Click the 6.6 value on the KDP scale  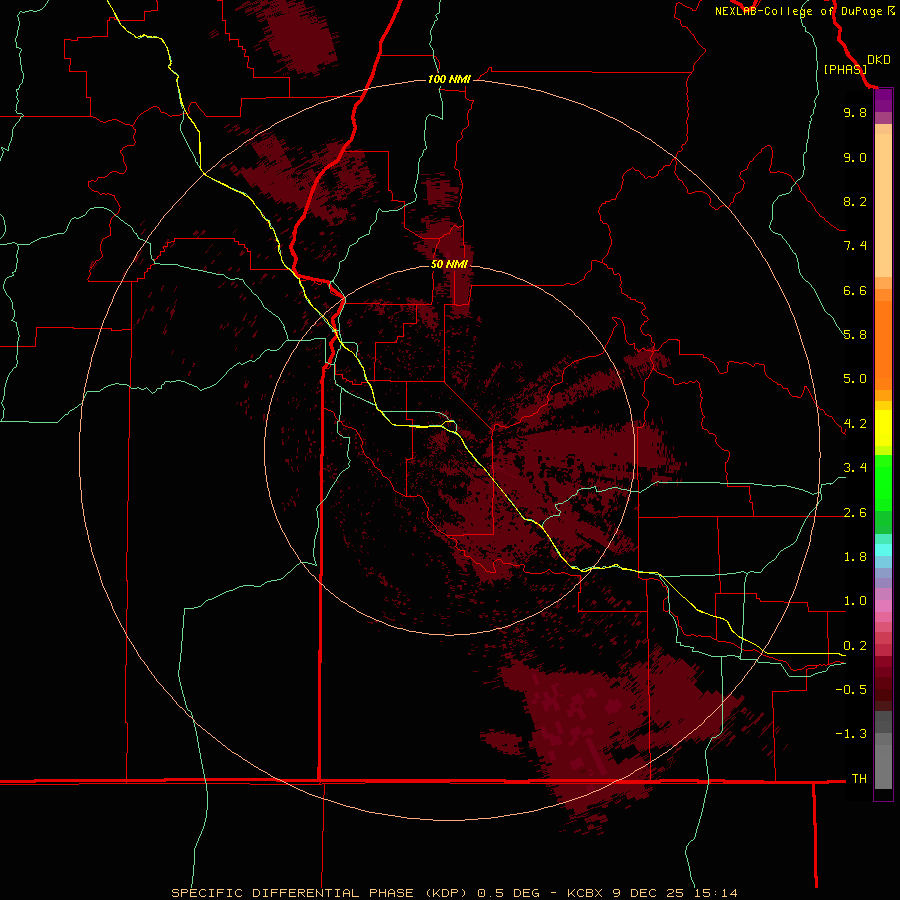pos(855,290)
